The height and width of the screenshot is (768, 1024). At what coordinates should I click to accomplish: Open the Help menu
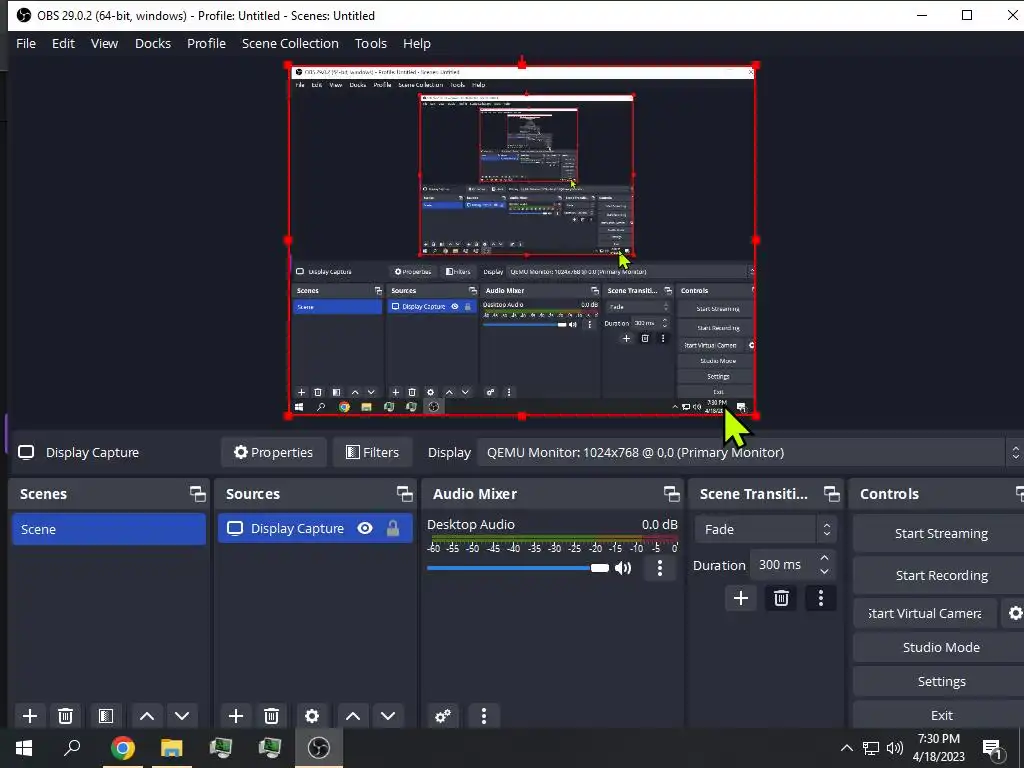click(x=417, y=44)
